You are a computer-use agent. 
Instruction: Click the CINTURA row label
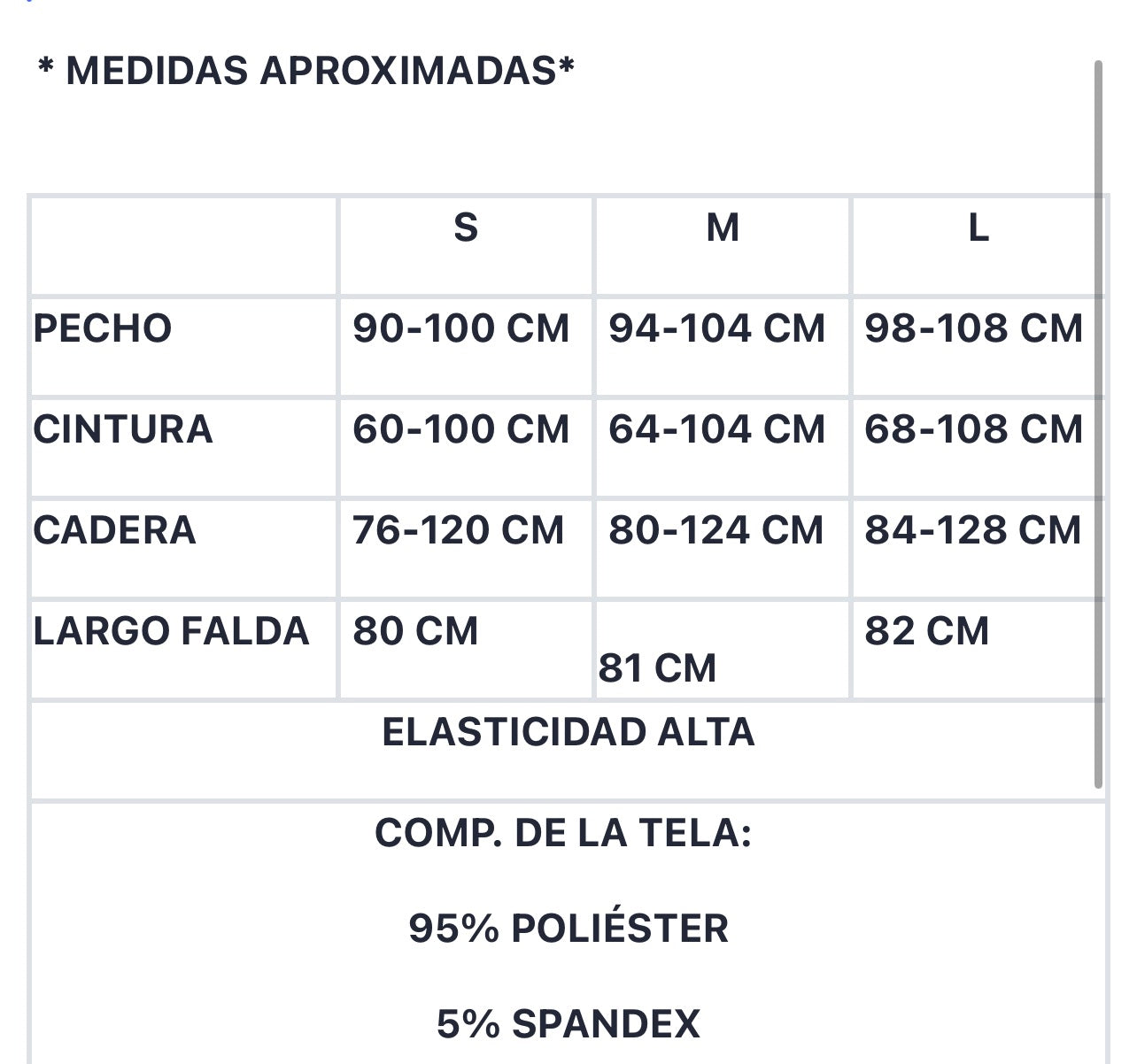tap(123, 429)
